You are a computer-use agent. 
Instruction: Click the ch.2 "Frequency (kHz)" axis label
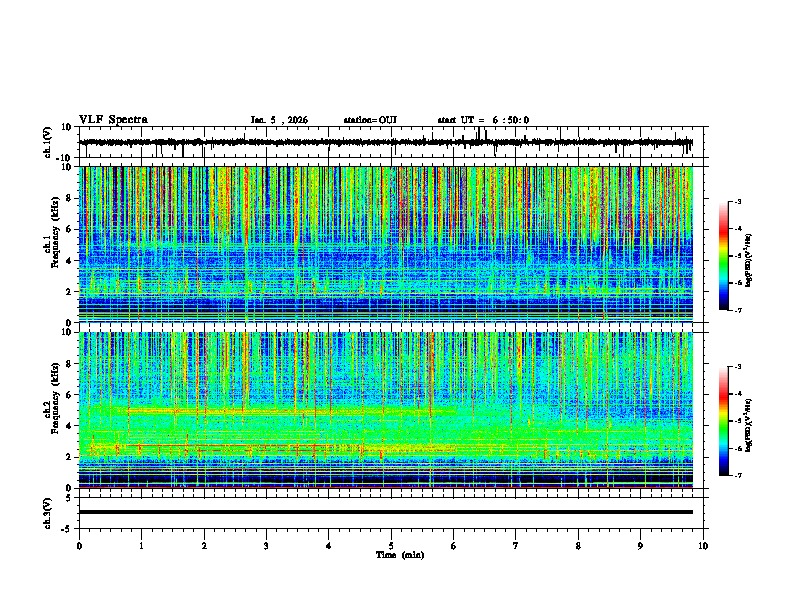pyautogui.click(x=56, y=398)
